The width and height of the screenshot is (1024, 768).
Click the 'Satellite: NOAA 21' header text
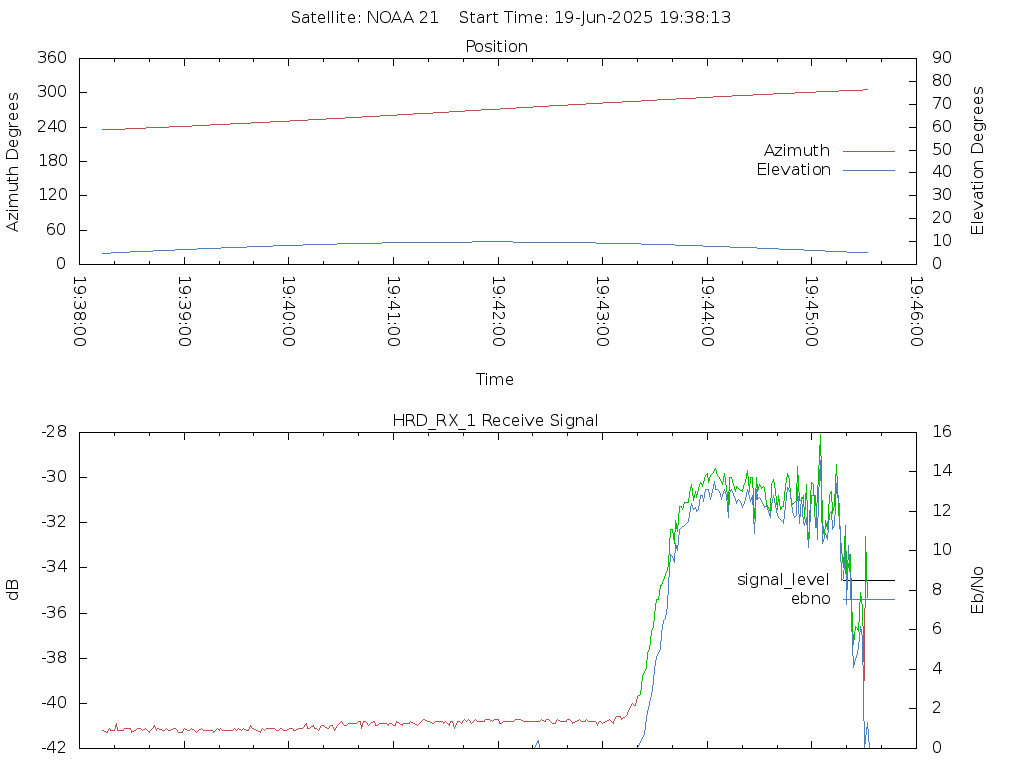point(364,18)
